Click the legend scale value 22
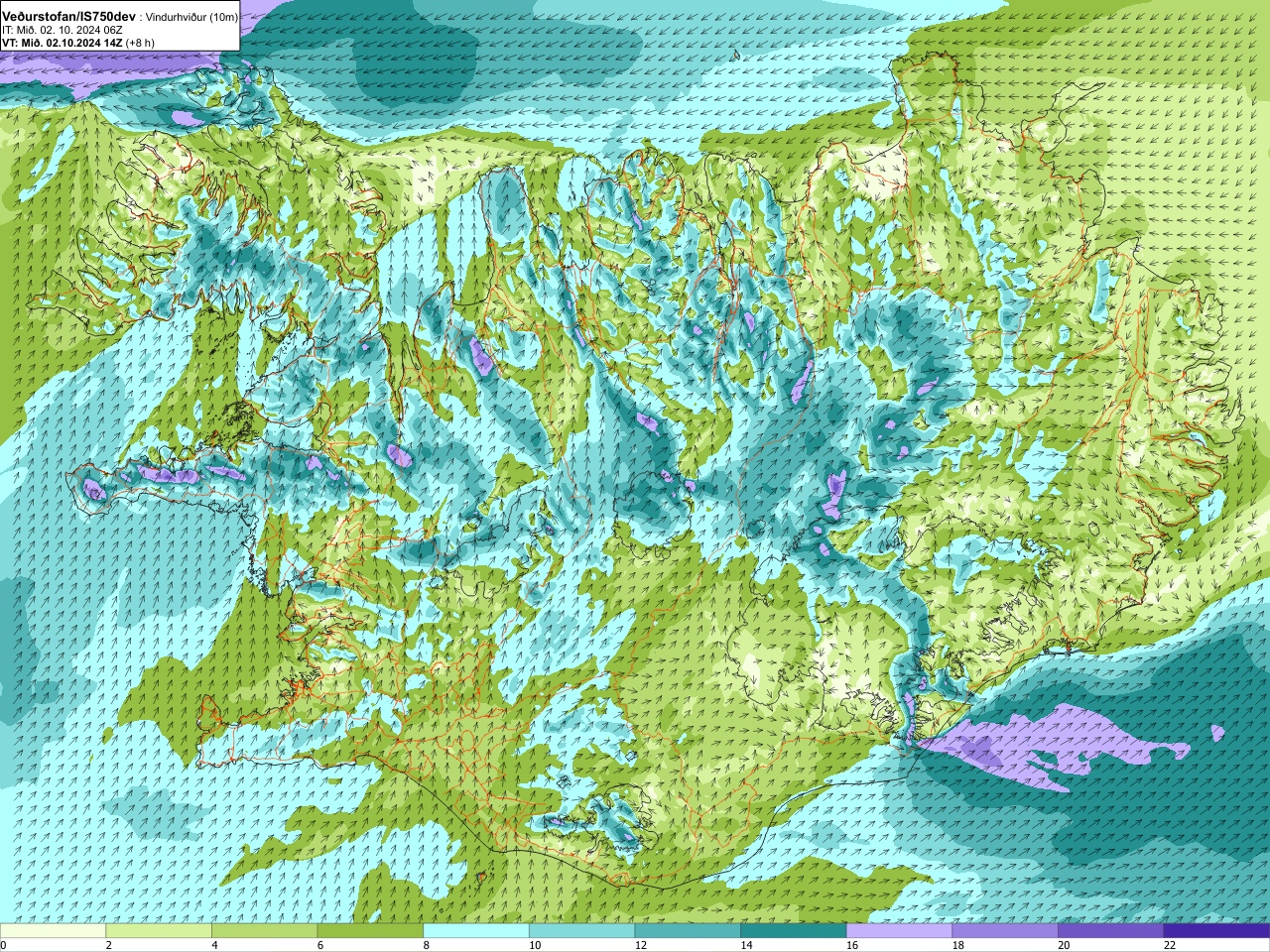The width and height of the screenshot is (1270, 952). [1170, 946]
